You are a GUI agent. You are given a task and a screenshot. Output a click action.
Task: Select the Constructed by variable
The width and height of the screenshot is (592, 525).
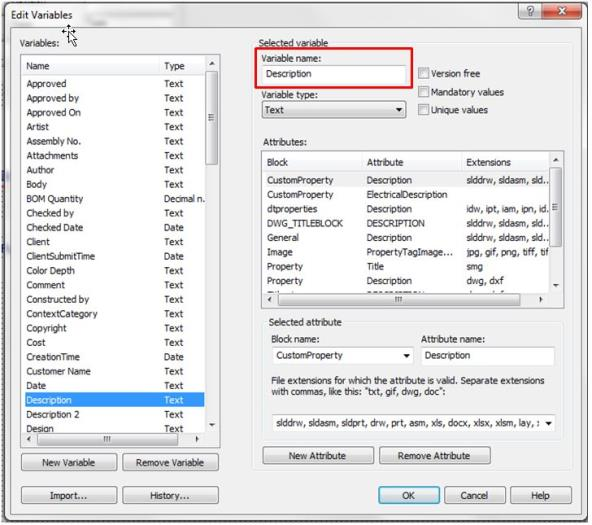[x=114, y=299]
